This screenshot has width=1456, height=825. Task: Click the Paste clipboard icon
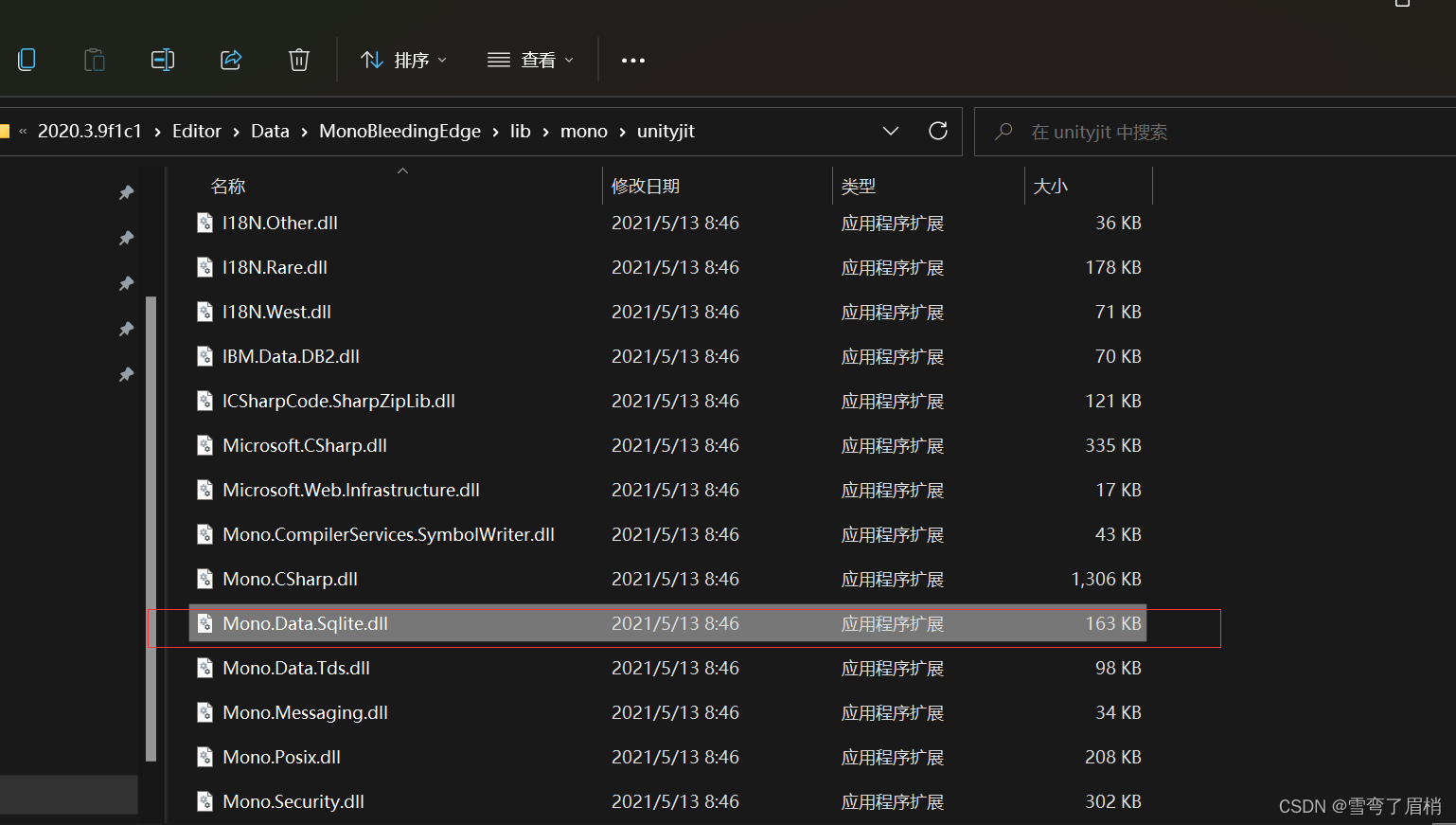[95, 60]
